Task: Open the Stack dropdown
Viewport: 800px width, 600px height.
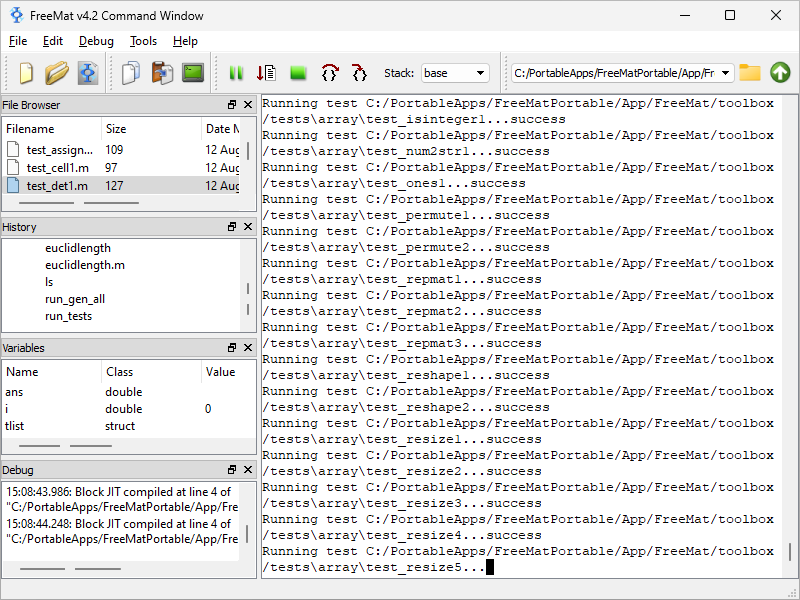Action: [455, 73]
